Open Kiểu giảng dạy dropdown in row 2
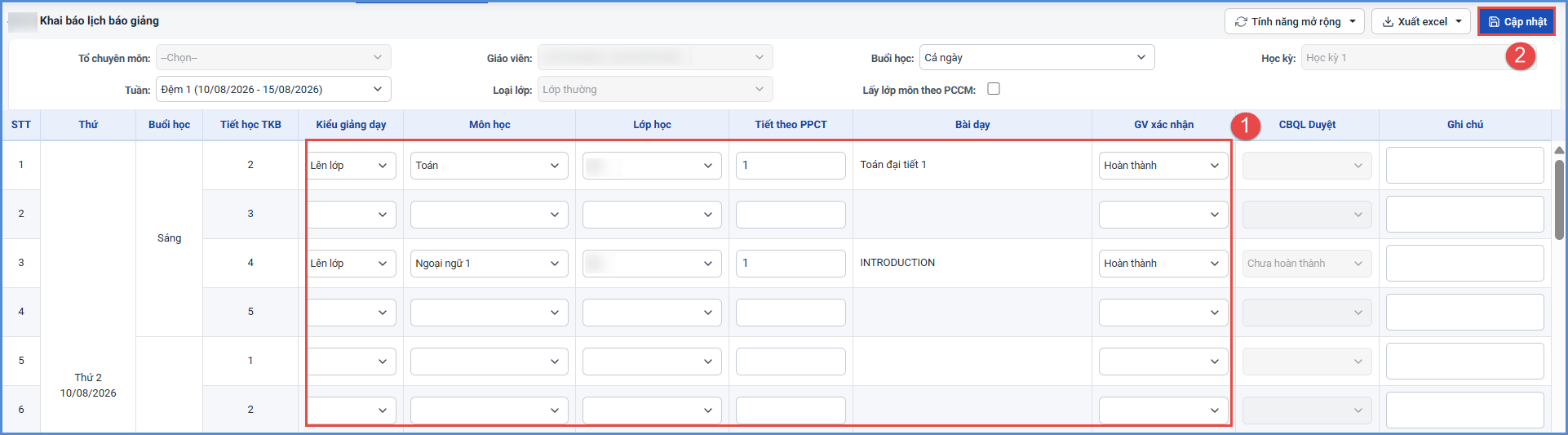Screen dimensions: 1568x435 point(351,215)
